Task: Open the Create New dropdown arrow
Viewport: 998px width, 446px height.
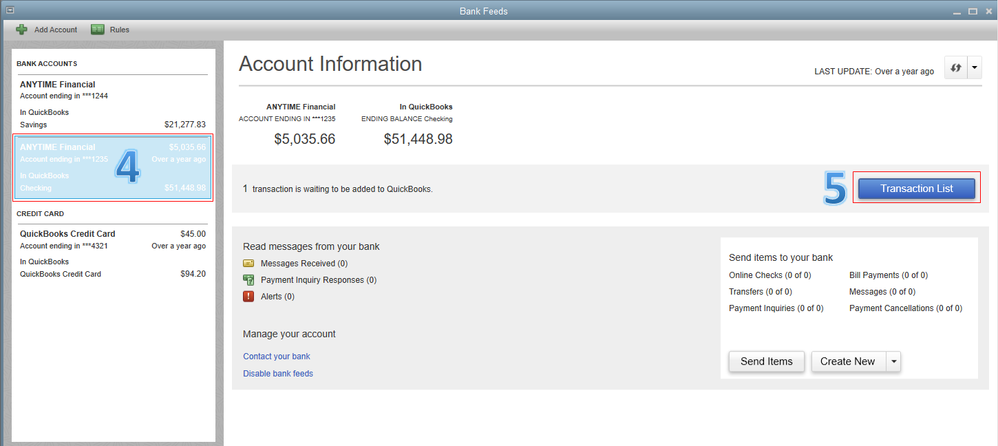Action: point(893,361)
